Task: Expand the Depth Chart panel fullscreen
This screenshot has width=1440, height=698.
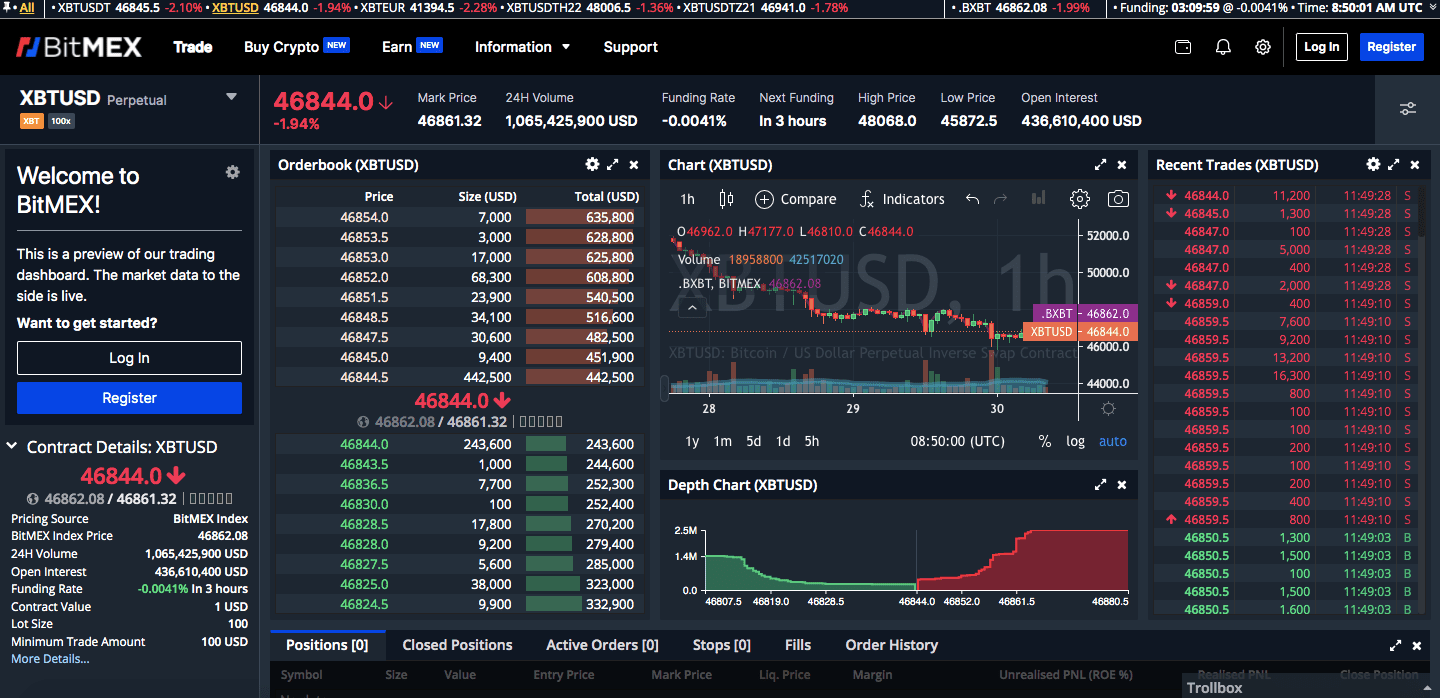Action: point(1100,485)
